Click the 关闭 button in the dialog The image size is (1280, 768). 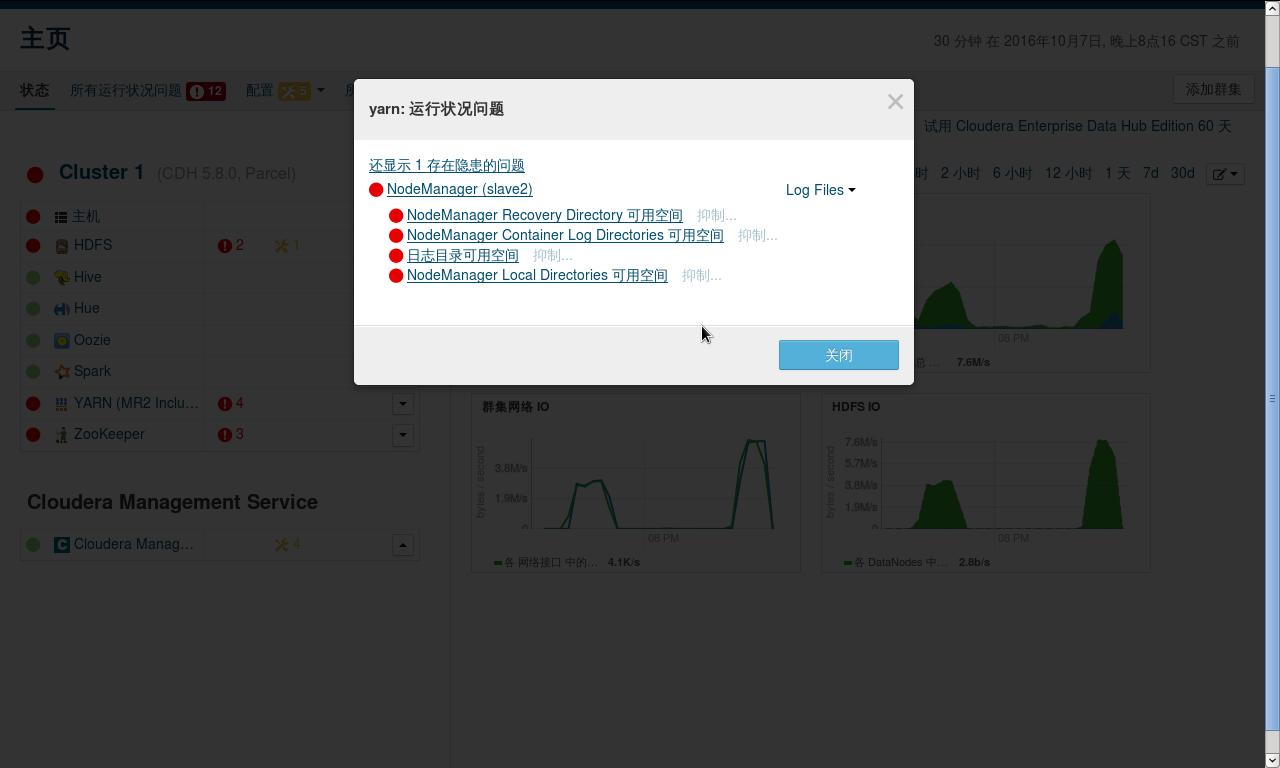pyautogui.click(x=839, y=355)
